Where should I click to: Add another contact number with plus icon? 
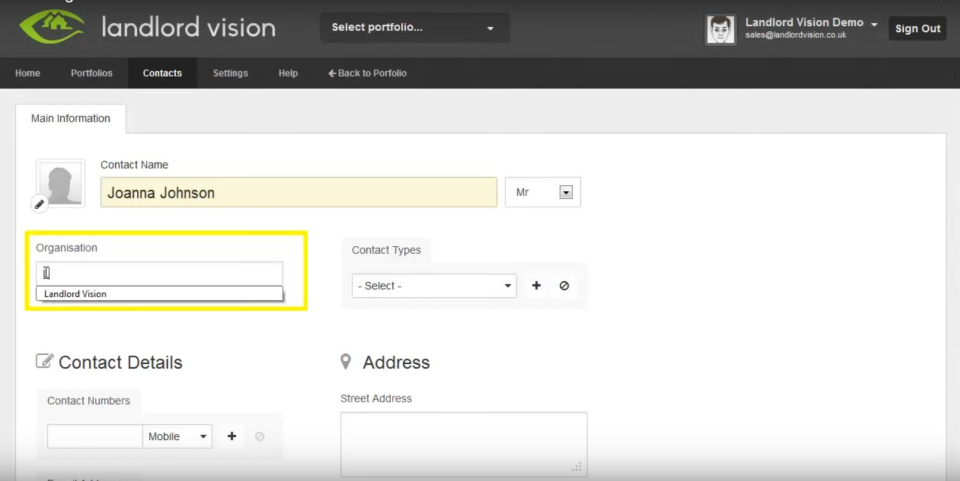click(232, 436)
